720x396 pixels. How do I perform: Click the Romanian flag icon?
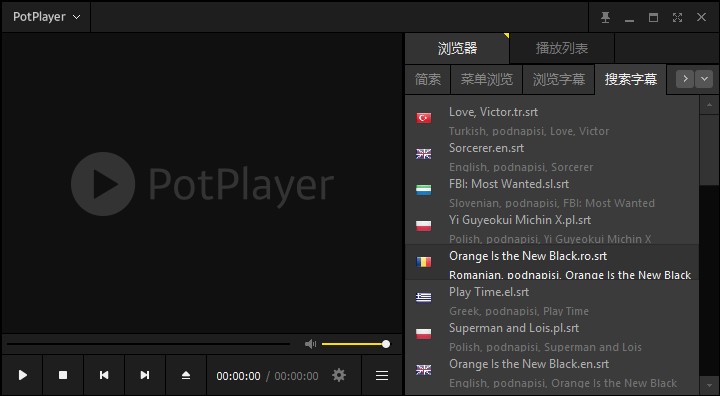(x=423, y=261)
